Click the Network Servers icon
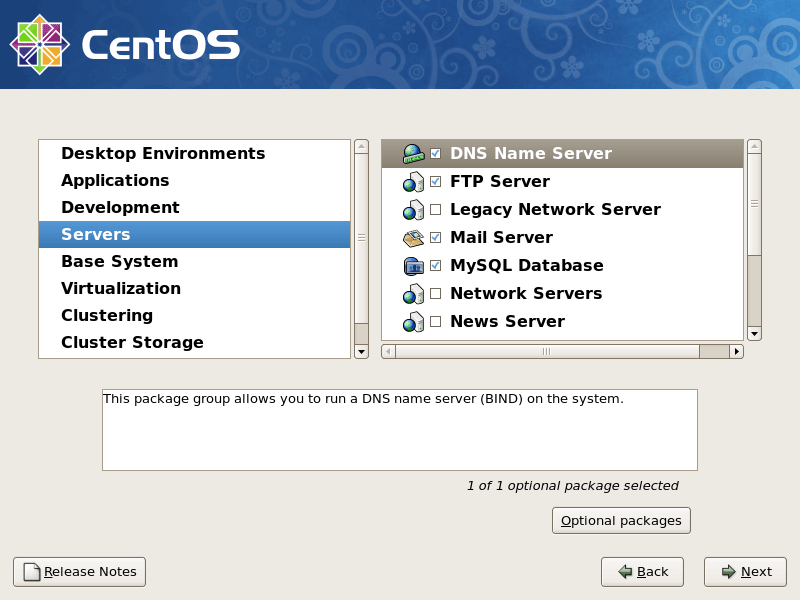The width and height of the screenshot is (800, 600). click(x=413, y=294)
